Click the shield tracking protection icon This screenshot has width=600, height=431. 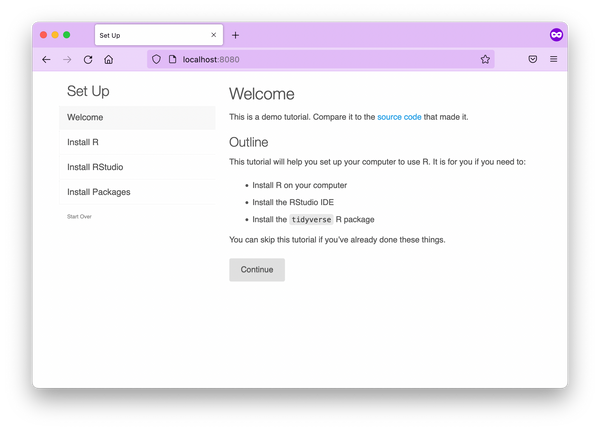156,59
